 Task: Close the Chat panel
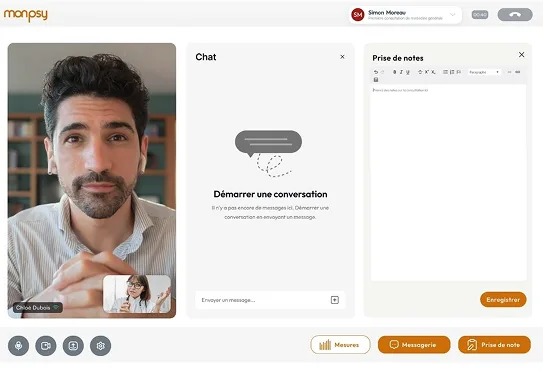coord(342,56)
